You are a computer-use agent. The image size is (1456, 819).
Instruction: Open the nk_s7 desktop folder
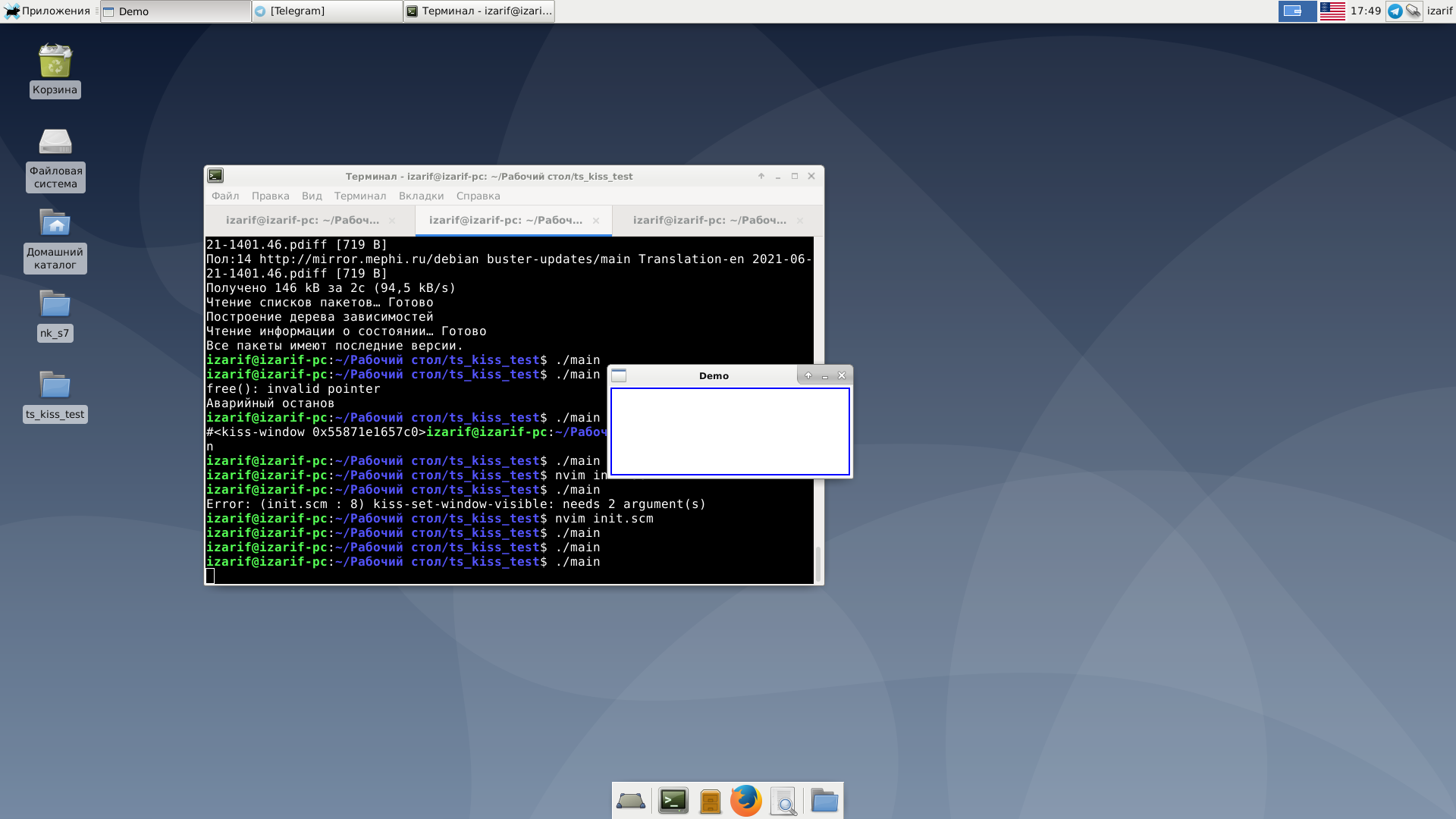pos(55,303)
